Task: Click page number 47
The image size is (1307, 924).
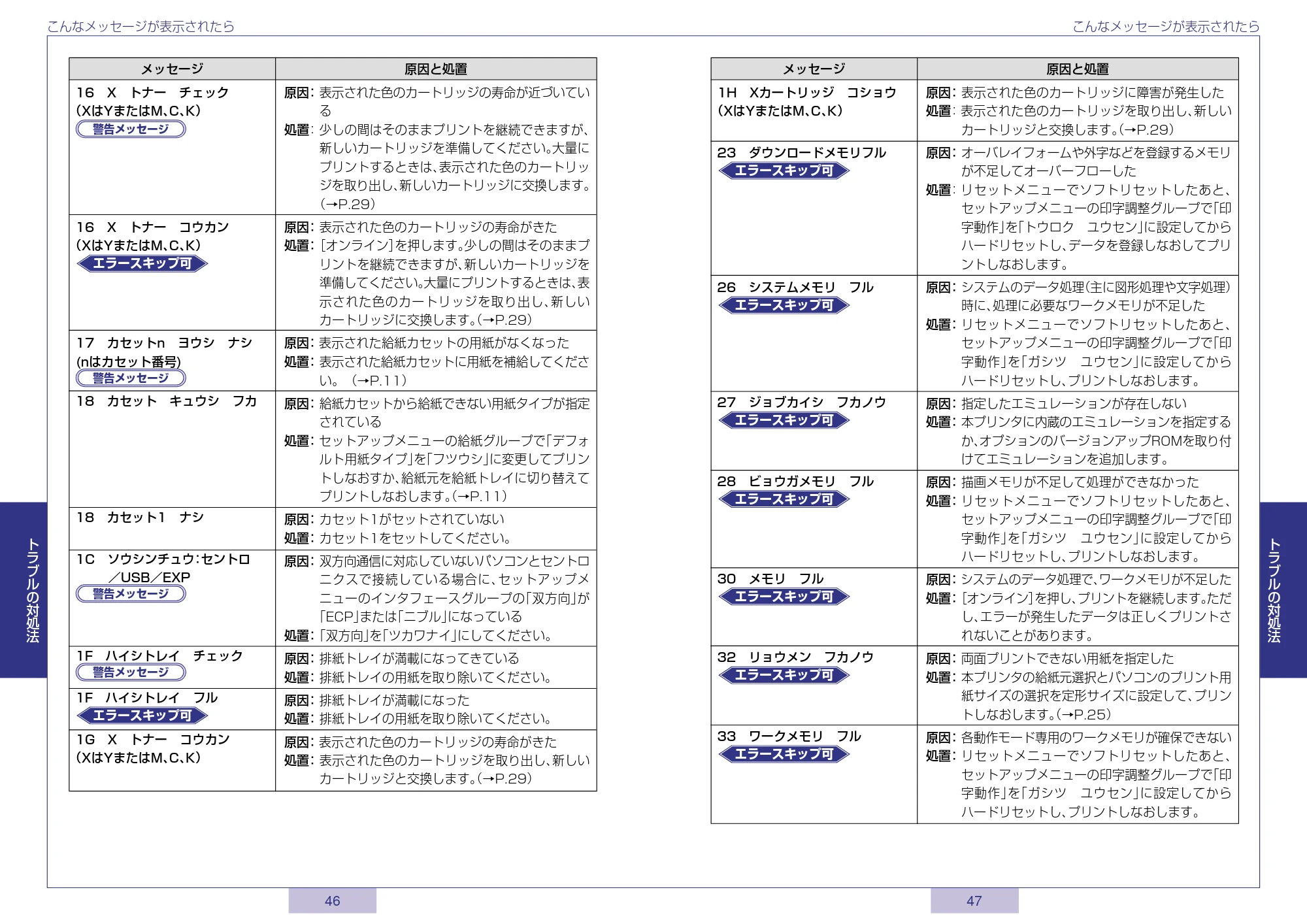Action: 974,900
